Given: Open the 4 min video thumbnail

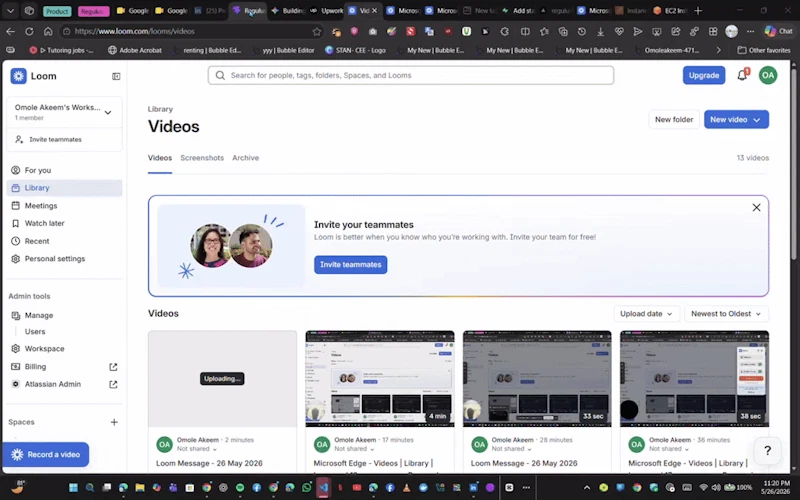Looking at the screenshot, I should (x=380, y=379).
